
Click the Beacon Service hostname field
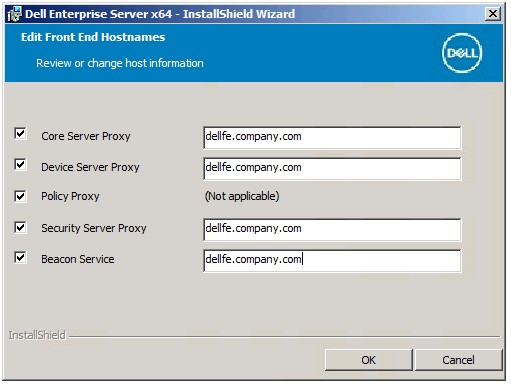[332, 261]
